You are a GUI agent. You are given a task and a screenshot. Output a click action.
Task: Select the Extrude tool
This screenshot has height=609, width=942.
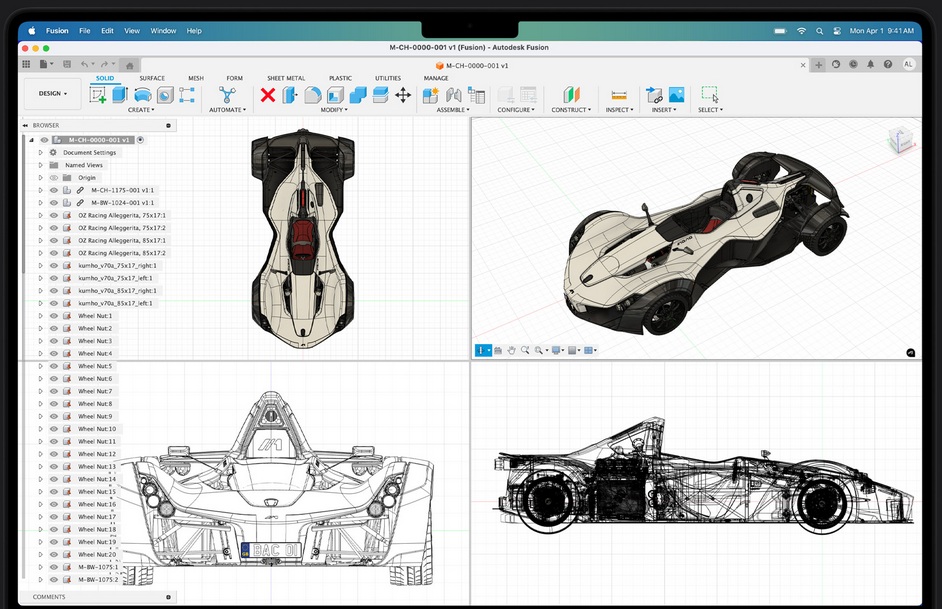tap(120, 94)
